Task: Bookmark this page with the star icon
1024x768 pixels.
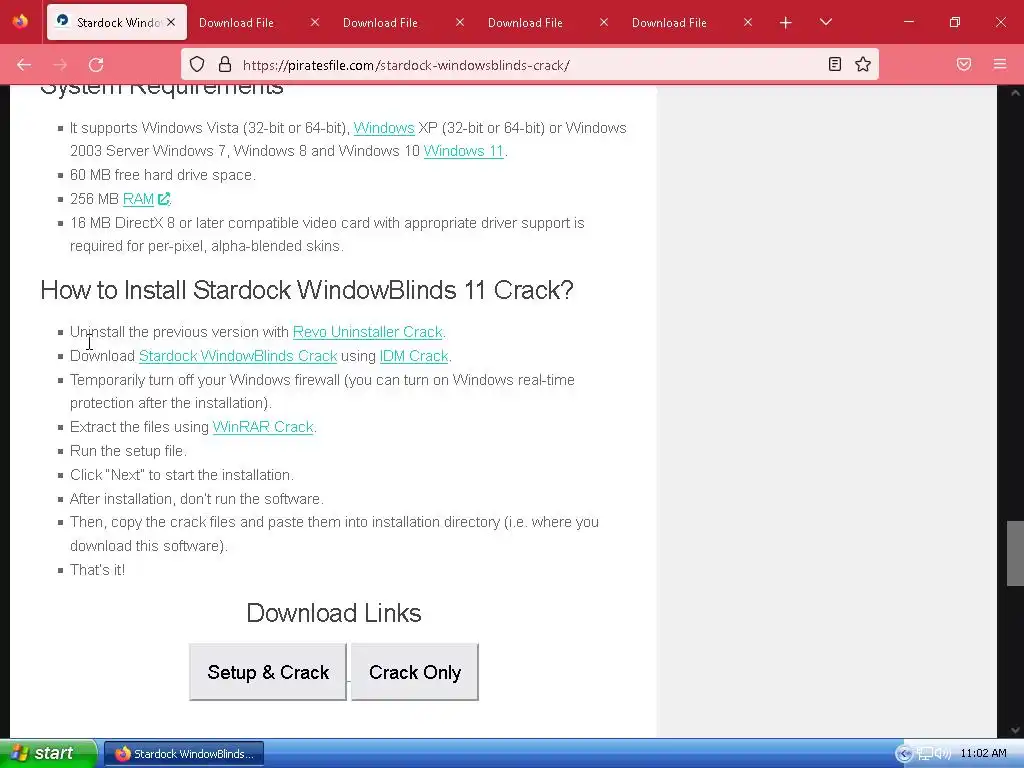Action: tap(863, 64)
